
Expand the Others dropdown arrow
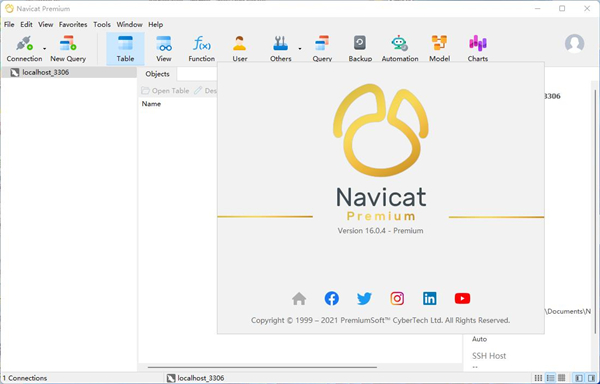coord(300,49)
